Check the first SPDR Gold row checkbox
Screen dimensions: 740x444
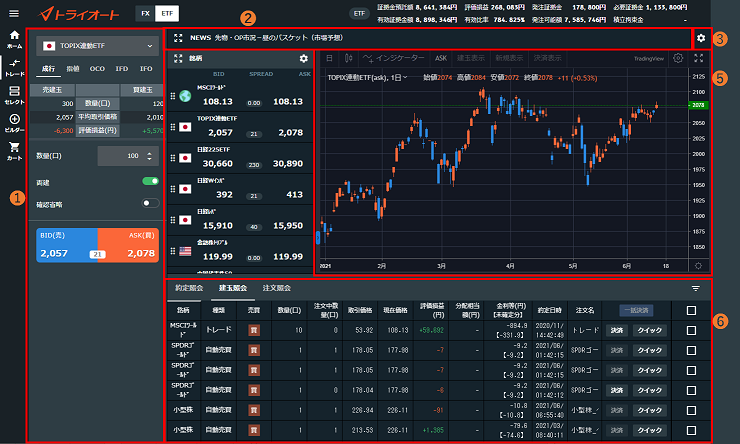tap(691, 351)
